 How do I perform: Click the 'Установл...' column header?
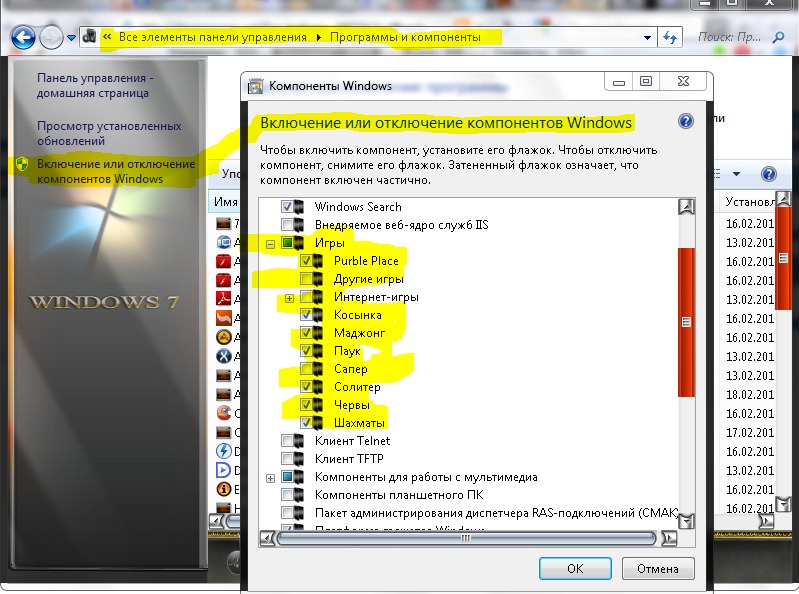tap(749, 202)
